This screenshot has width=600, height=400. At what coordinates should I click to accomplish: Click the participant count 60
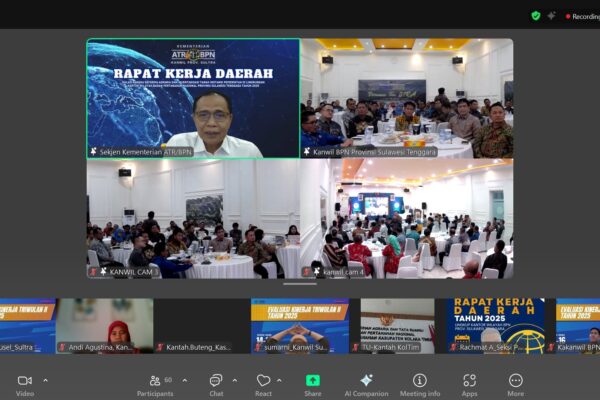coord(168,380)
